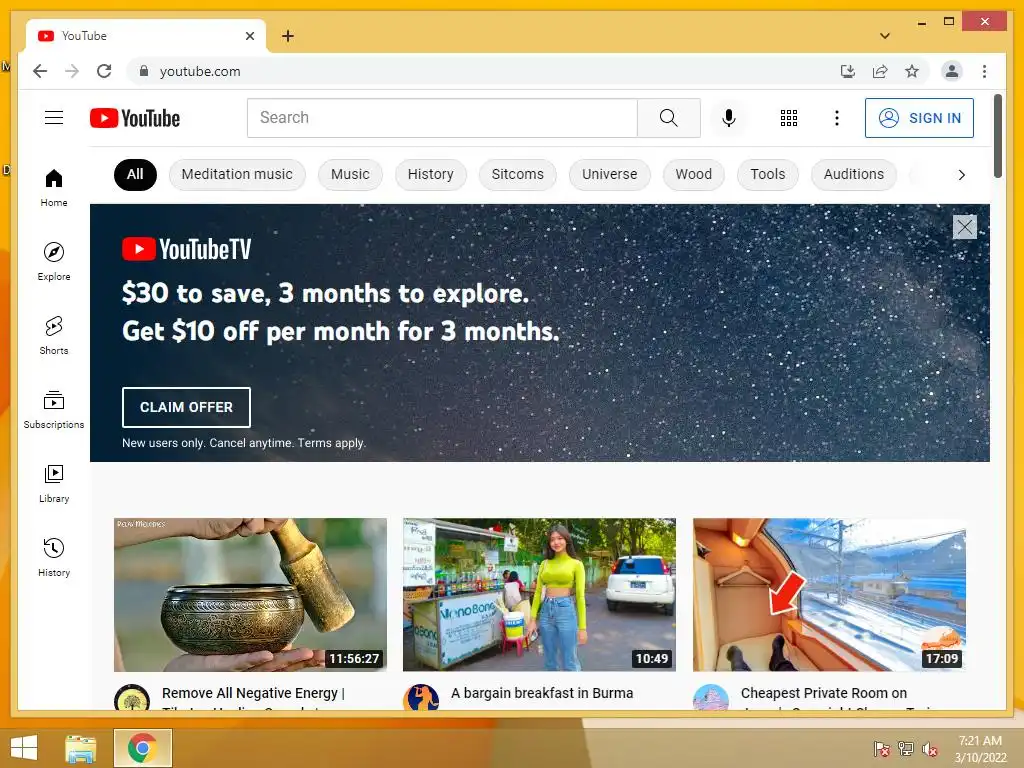Start voice search with microphone
Image resolution: width=1024 pixels, height=768 pixels.
[x=729, y=118]
